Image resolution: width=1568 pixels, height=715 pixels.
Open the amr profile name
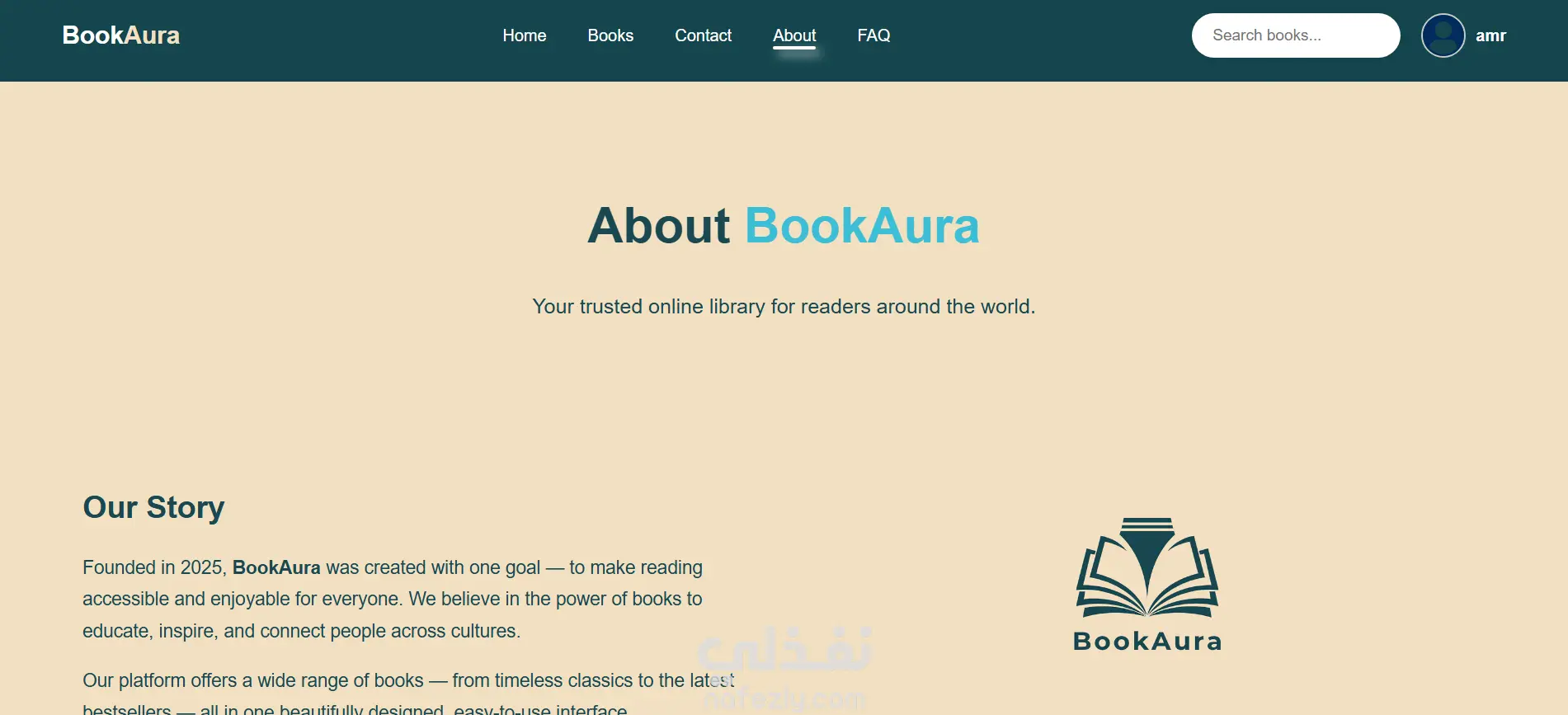[1490, 35]
